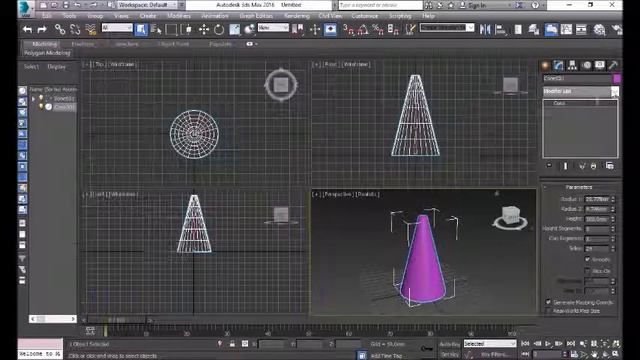Activate the Select and Place tool
This screenshot has height=360, width=640.
coord(249,29)
